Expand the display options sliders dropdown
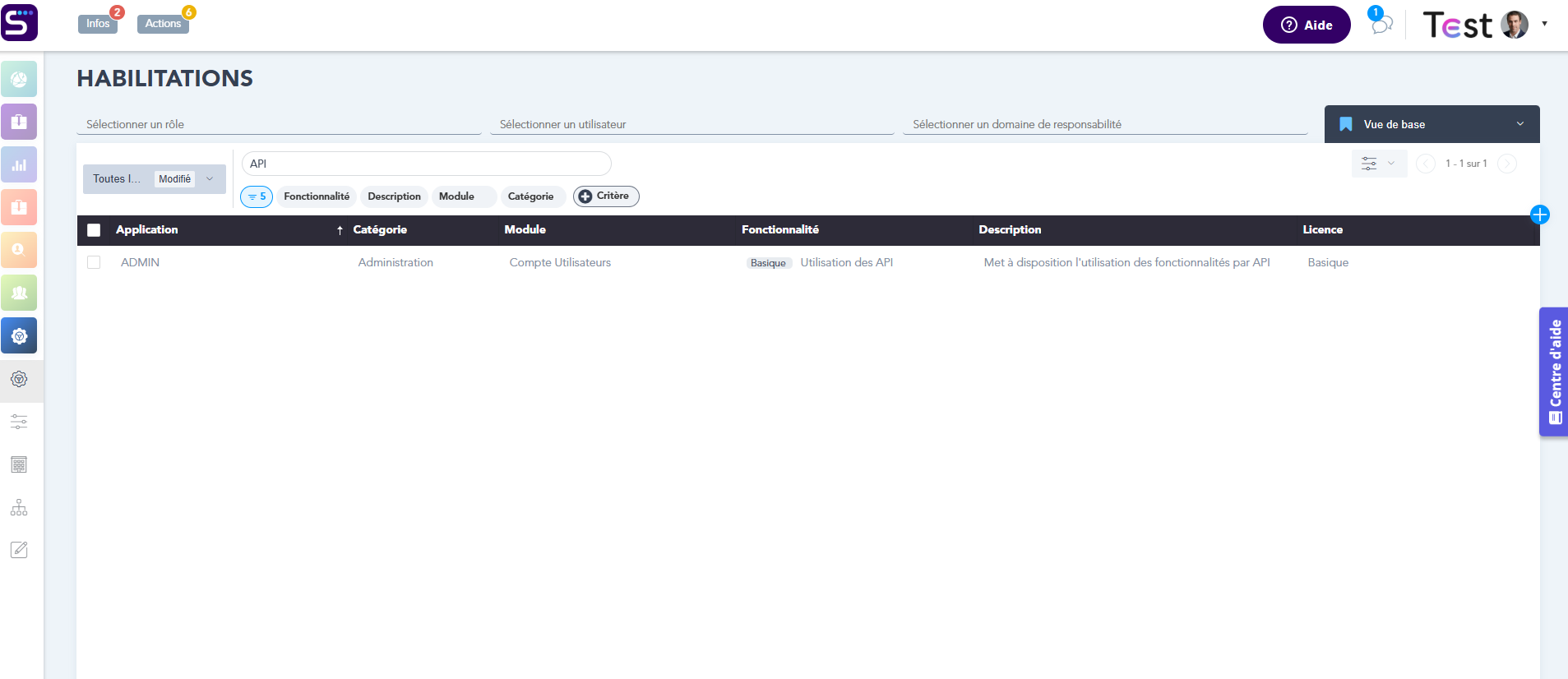Viewport: 1568px width, 679px height. [x=1378, y=164]
